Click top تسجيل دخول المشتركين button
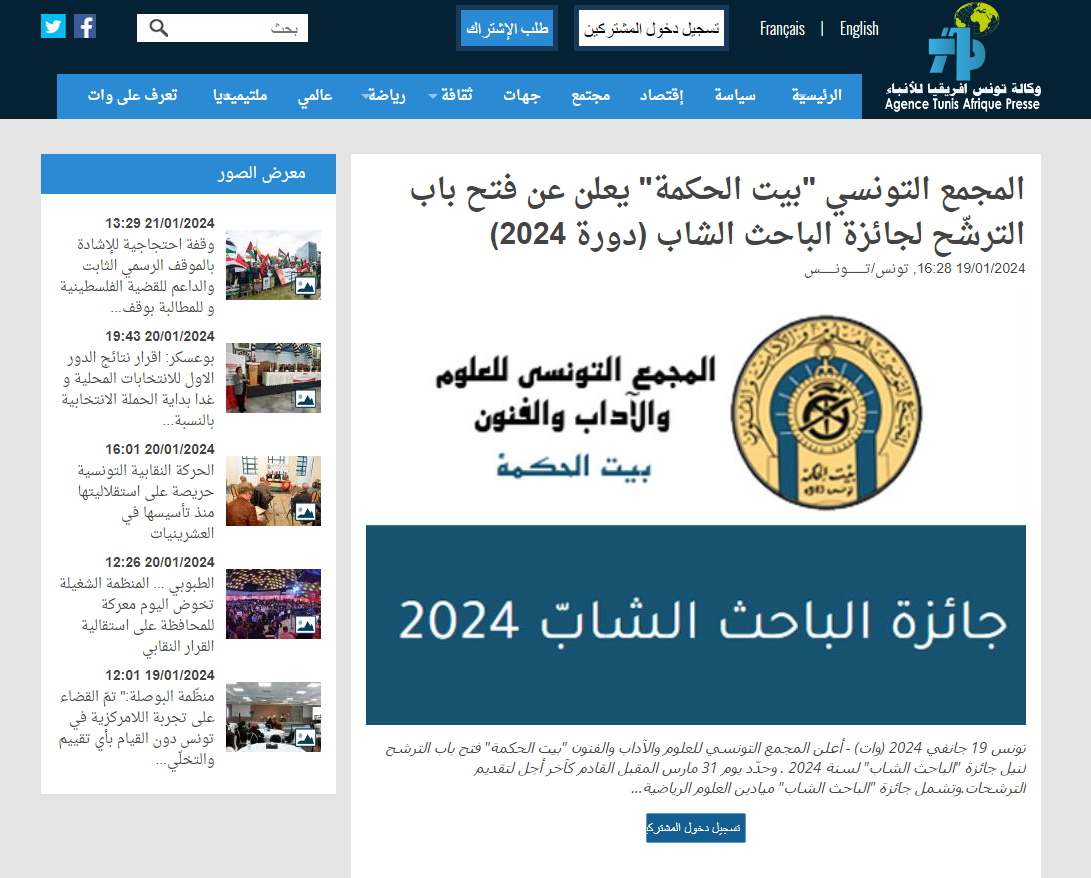The image size is (1091, 878). point(652,28)
